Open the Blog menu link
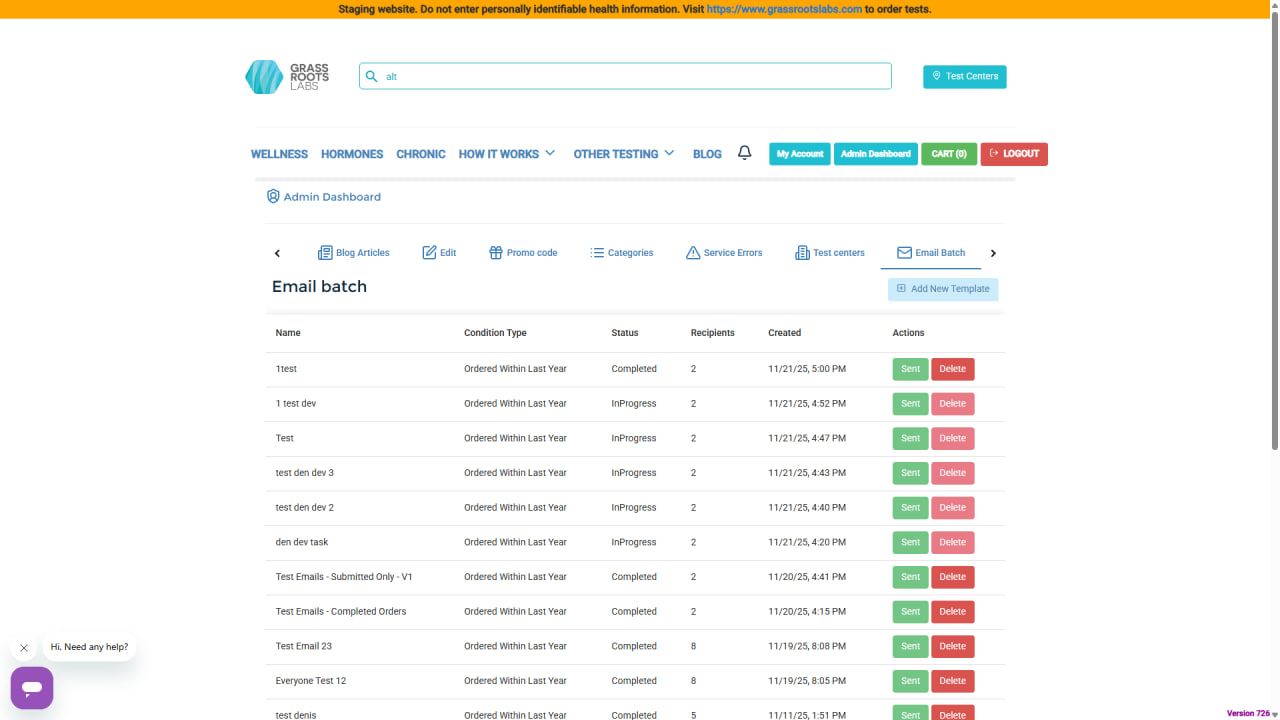 pyautogui.click(x=707, y=154)
